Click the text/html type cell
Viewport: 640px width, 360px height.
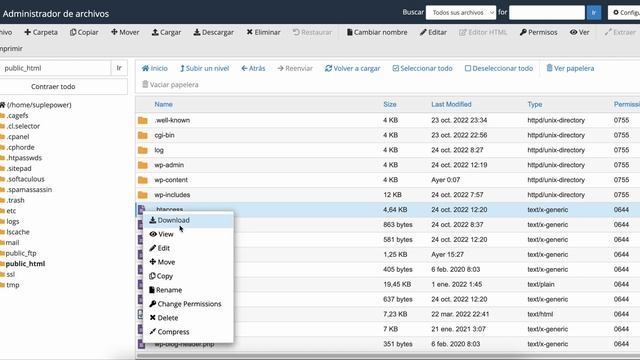pos(540,314)
